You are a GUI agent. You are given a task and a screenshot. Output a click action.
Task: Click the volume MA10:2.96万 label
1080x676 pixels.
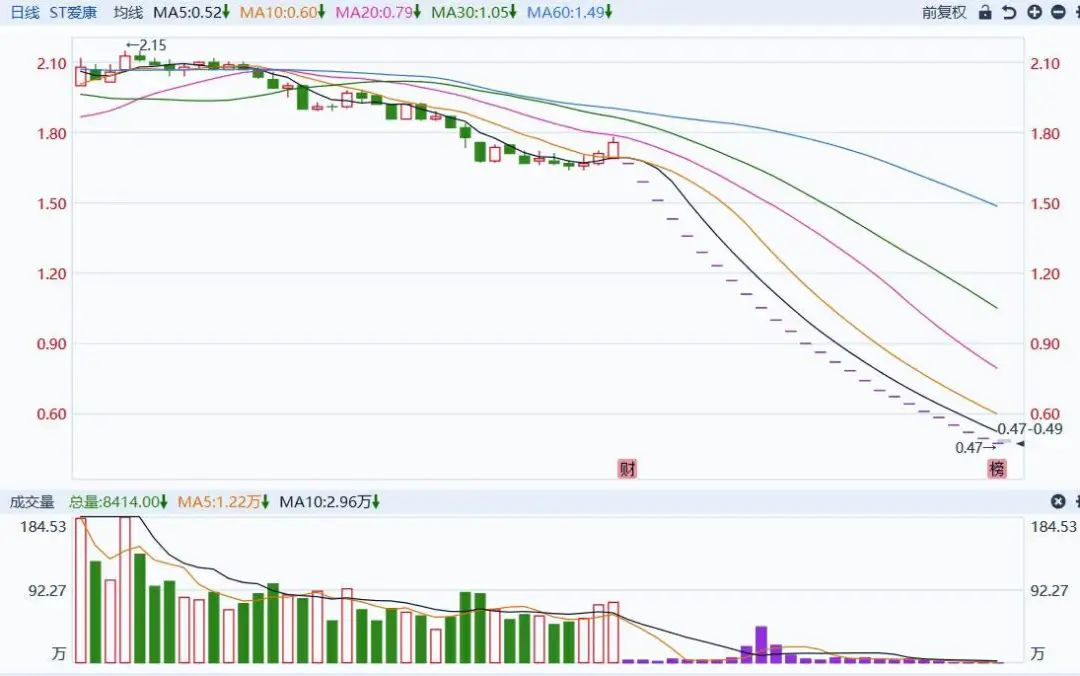(329, 502)
